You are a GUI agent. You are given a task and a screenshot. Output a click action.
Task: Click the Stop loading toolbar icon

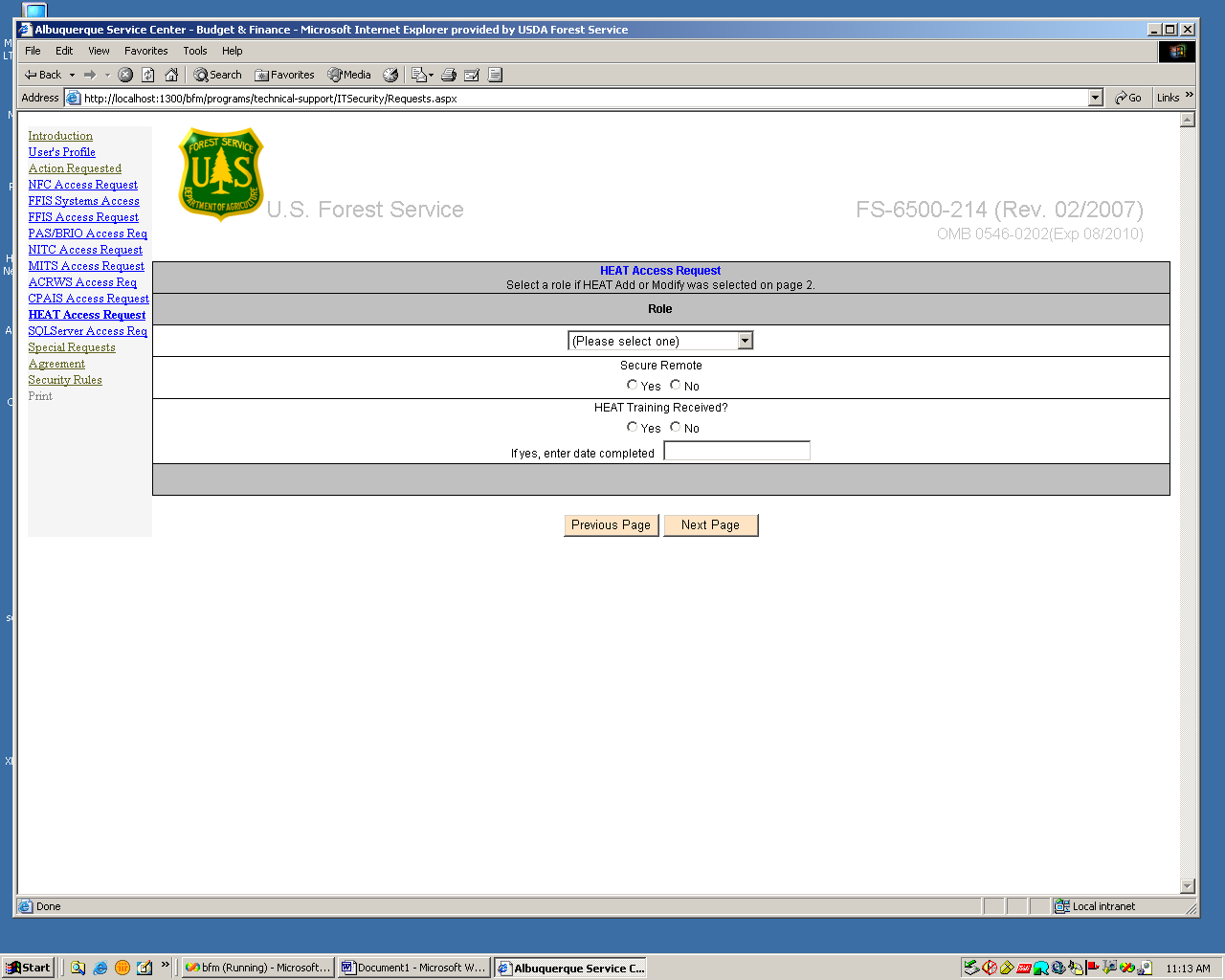[x=125, y=75]
